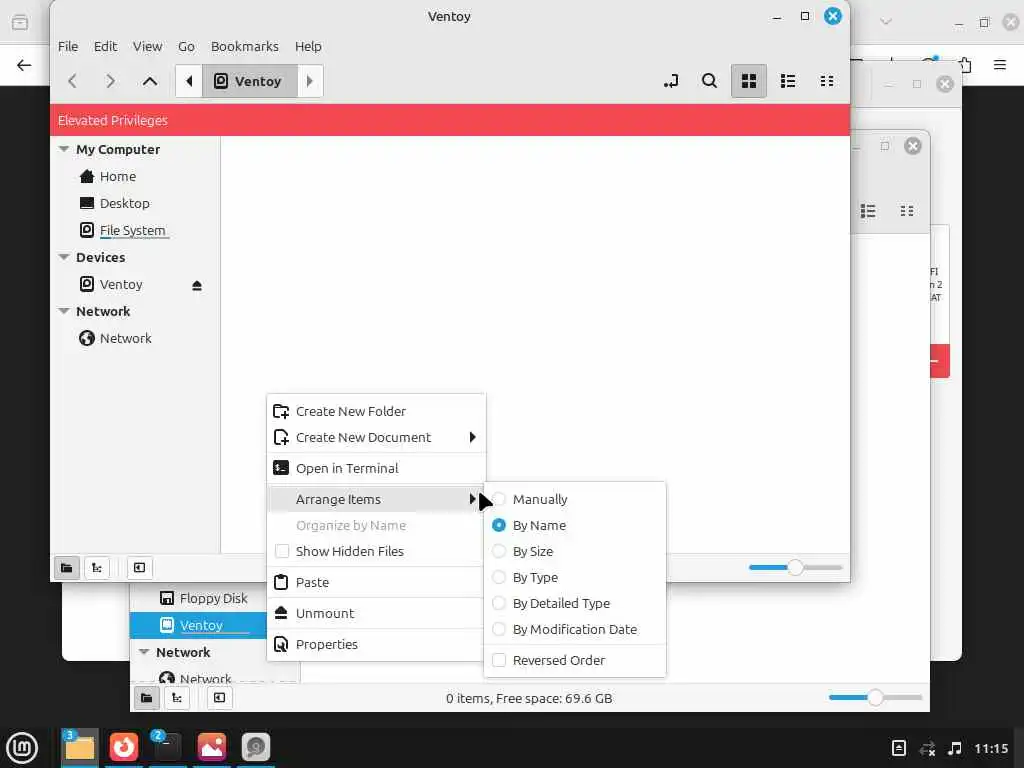Collapse the Network section in the back window
Image resolution: width=1024 pixels, height=768 pixels.
coord(144,652)
